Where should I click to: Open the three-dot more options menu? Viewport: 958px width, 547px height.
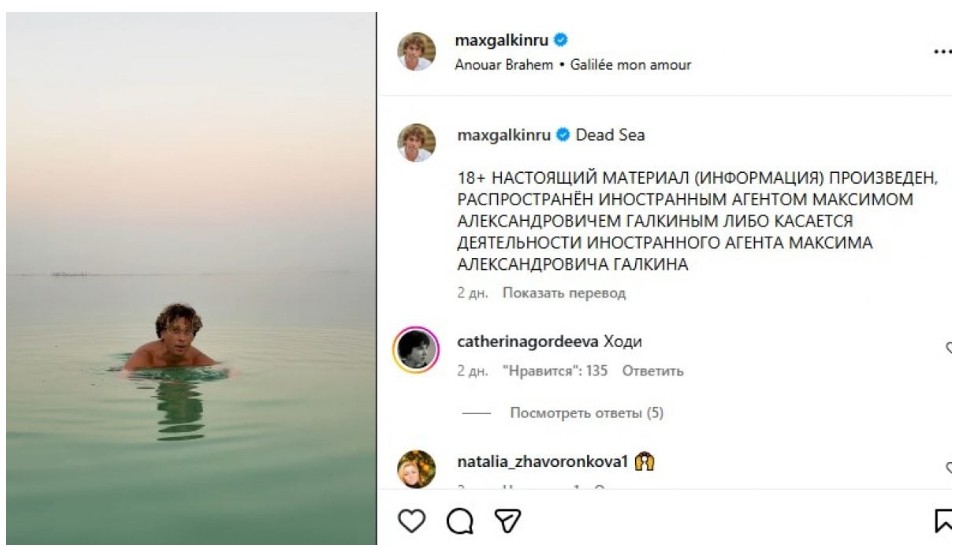coord(942,50)
